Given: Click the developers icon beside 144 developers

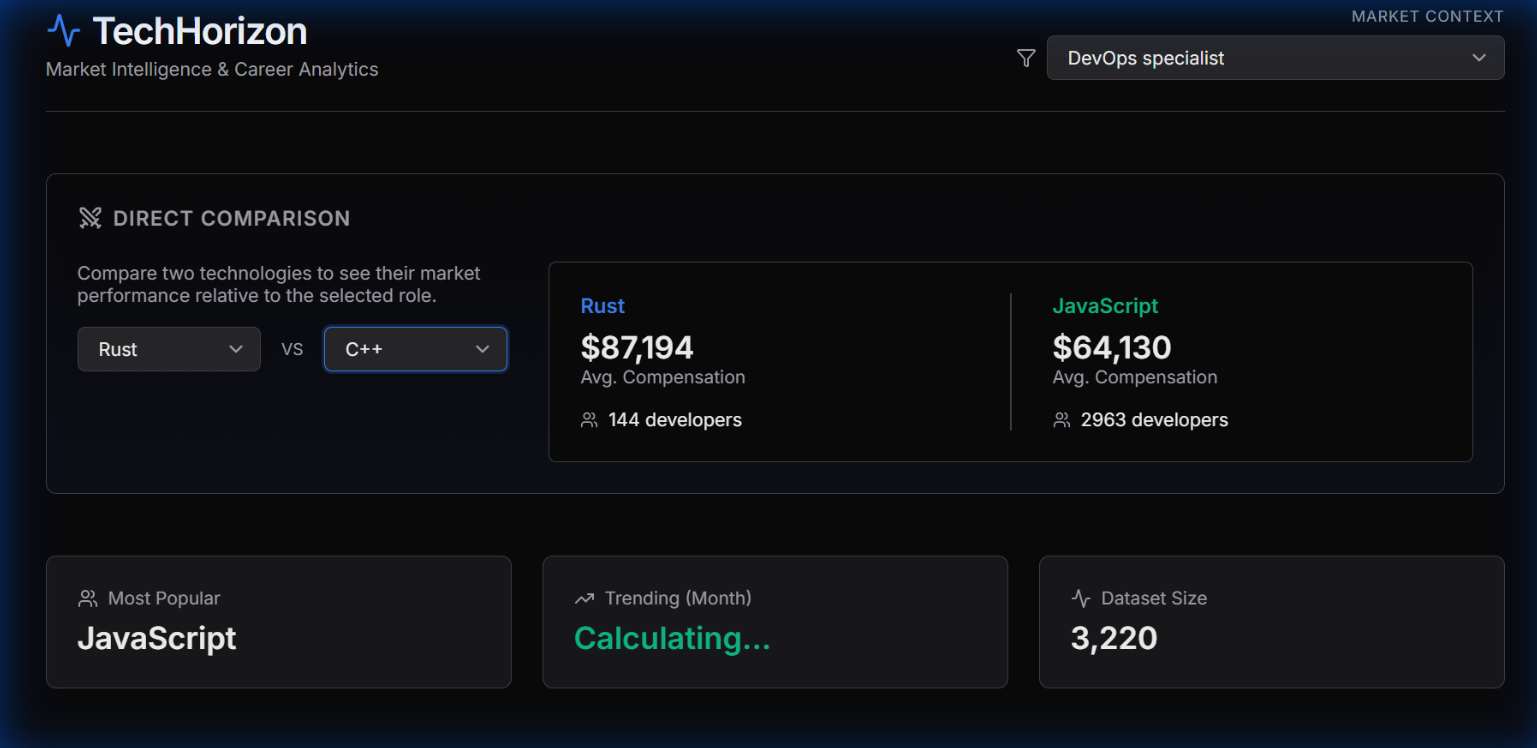Looking at the screenshot, I should [x=588, y=419].
